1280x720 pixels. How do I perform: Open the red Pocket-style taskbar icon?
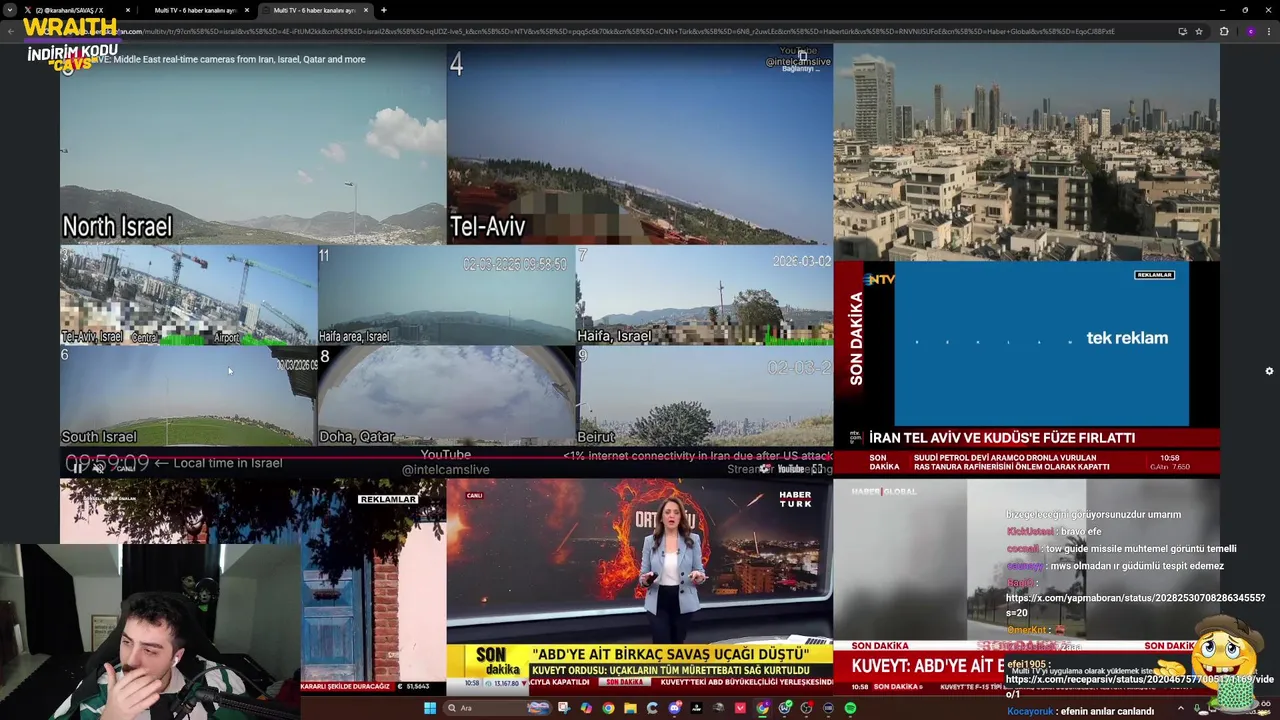pyautogui.click(x=741, y=708)
